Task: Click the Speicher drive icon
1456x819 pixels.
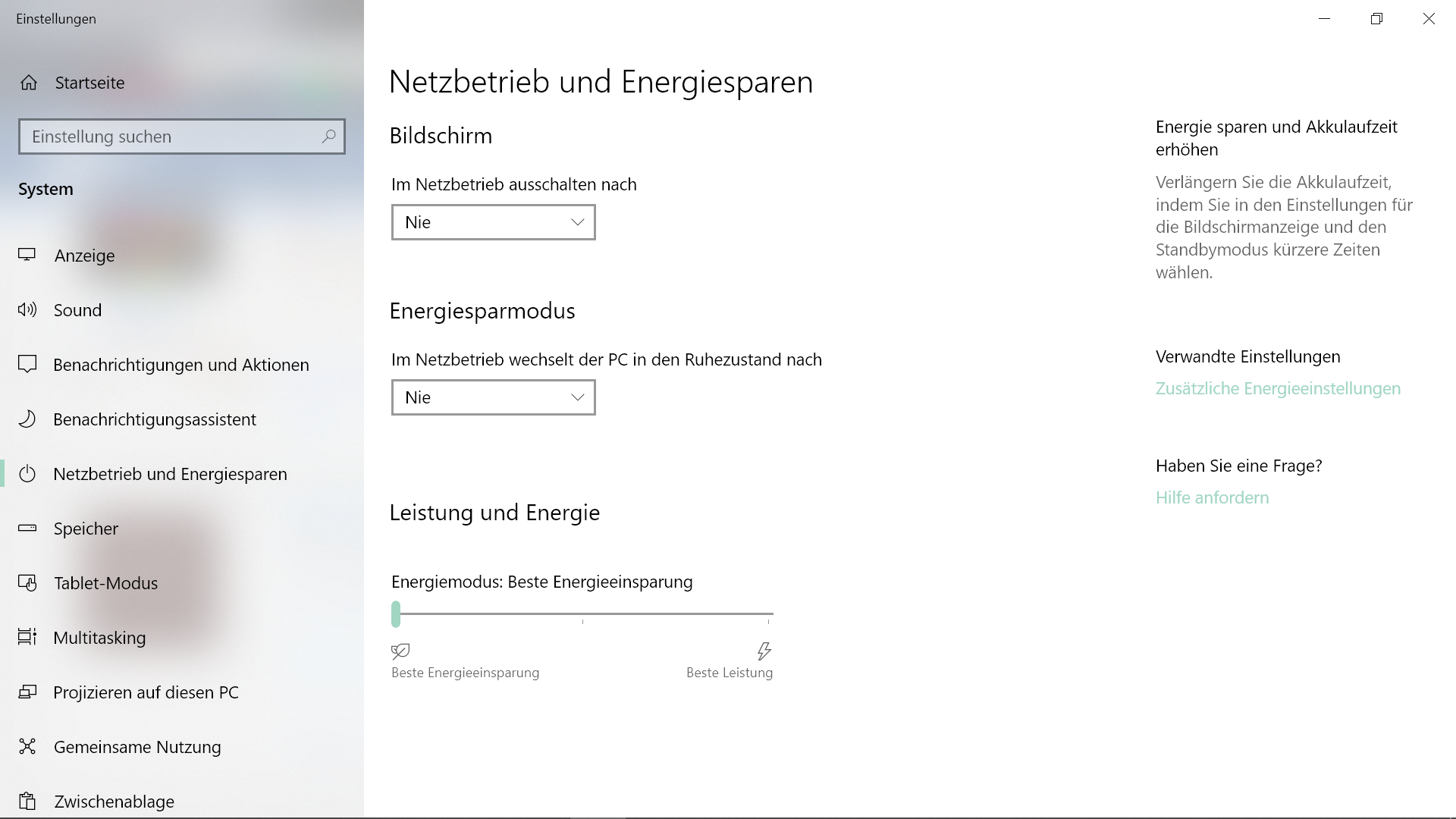Action: click(27, 529)
